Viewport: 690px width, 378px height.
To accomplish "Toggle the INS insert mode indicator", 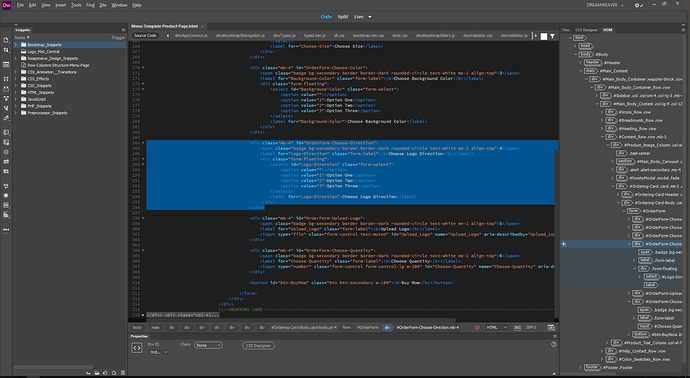I will tap(518, 327).
